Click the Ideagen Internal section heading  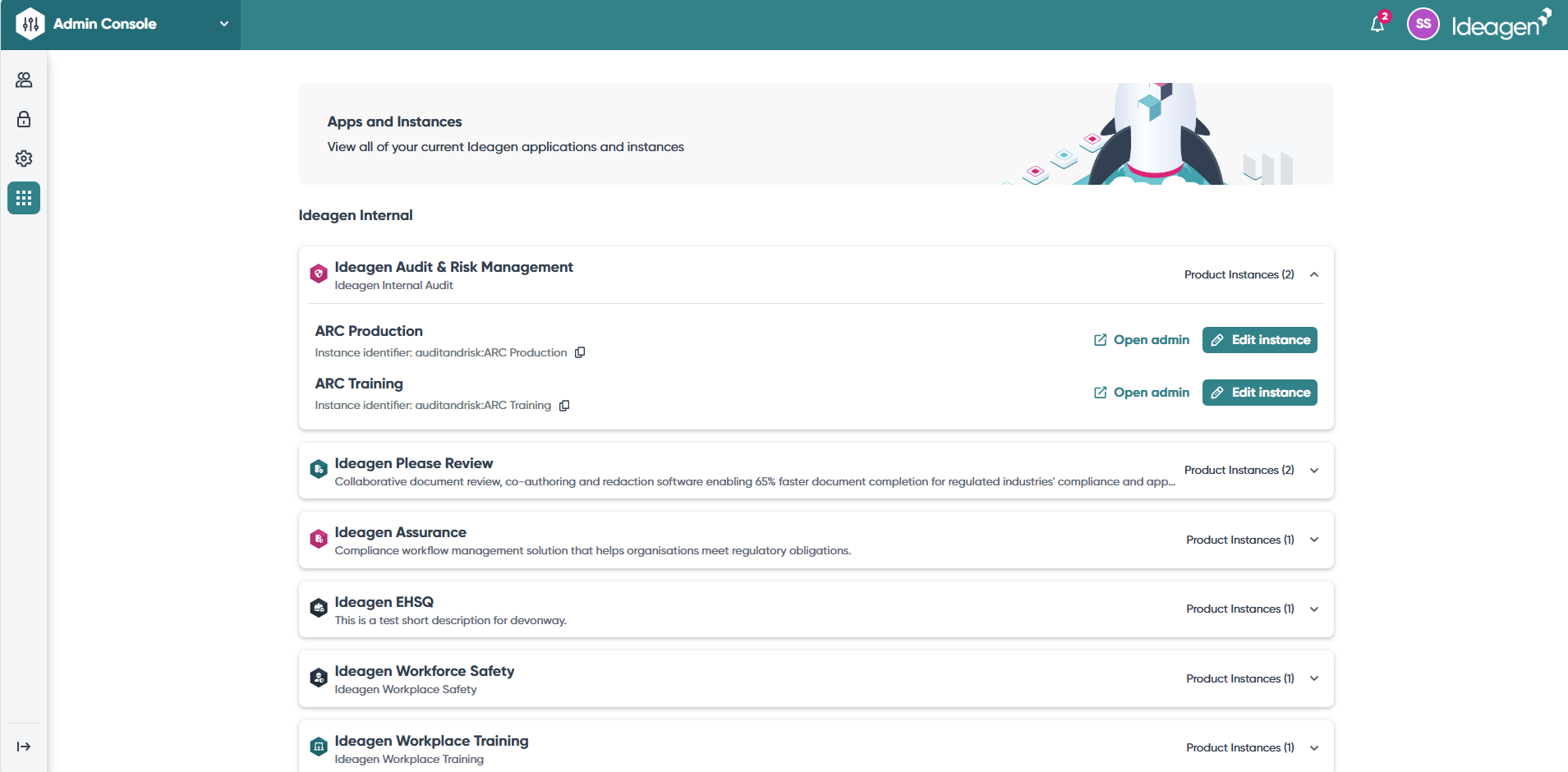[356, 215]
